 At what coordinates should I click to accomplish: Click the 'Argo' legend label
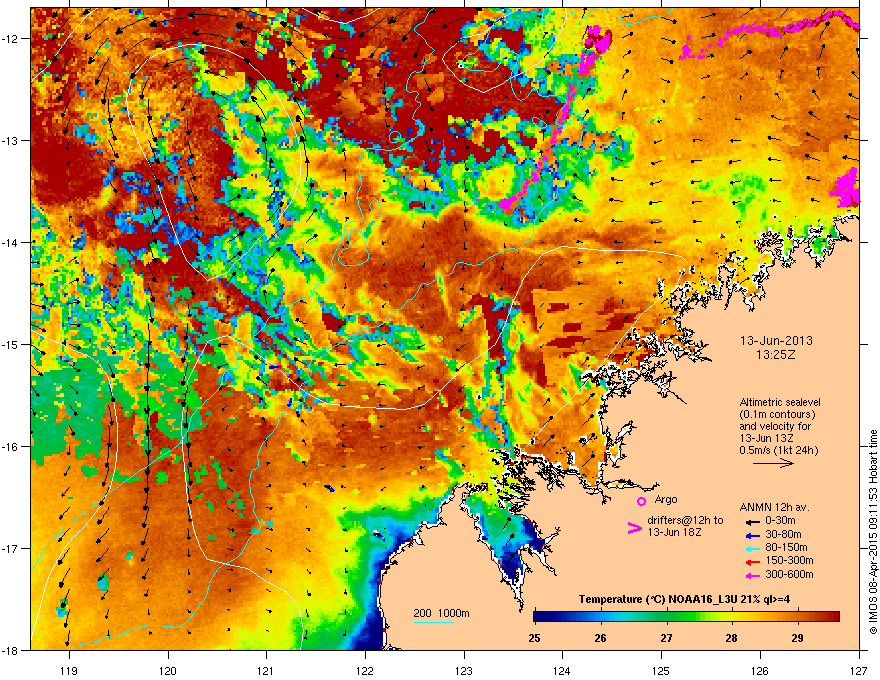click(666, 499)
